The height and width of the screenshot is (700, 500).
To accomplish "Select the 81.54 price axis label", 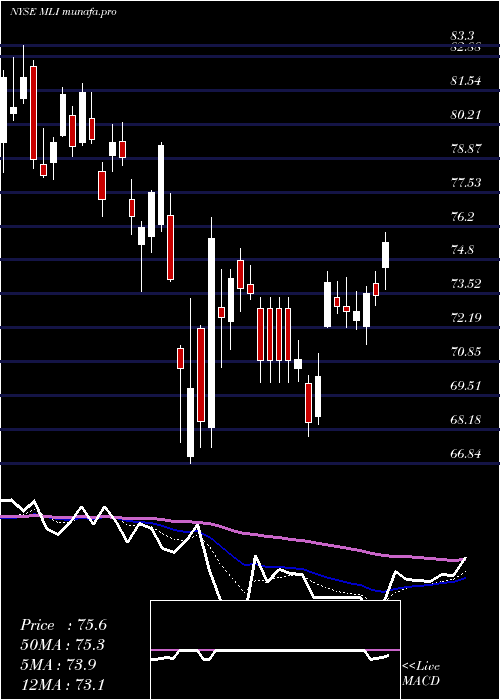I will 466,81.
